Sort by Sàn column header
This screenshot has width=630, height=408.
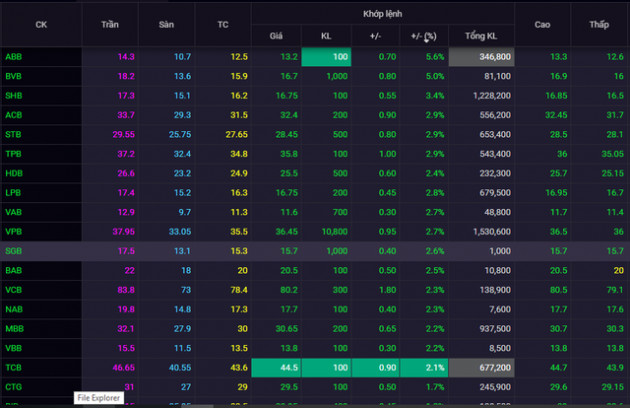click(x=166, y=25)
